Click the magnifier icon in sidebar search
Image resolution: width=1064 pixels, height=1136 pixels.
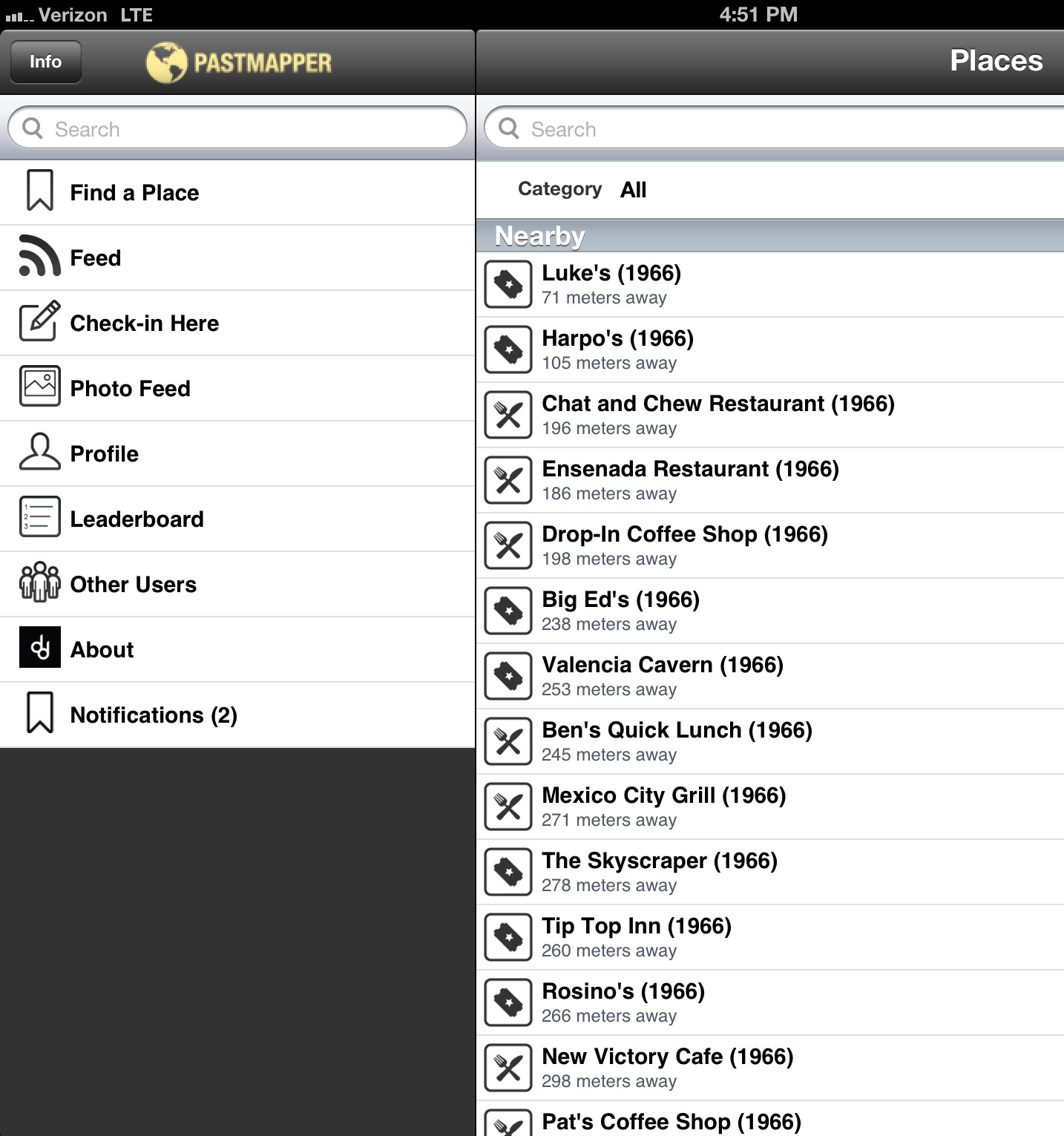(x=33, y=128)
